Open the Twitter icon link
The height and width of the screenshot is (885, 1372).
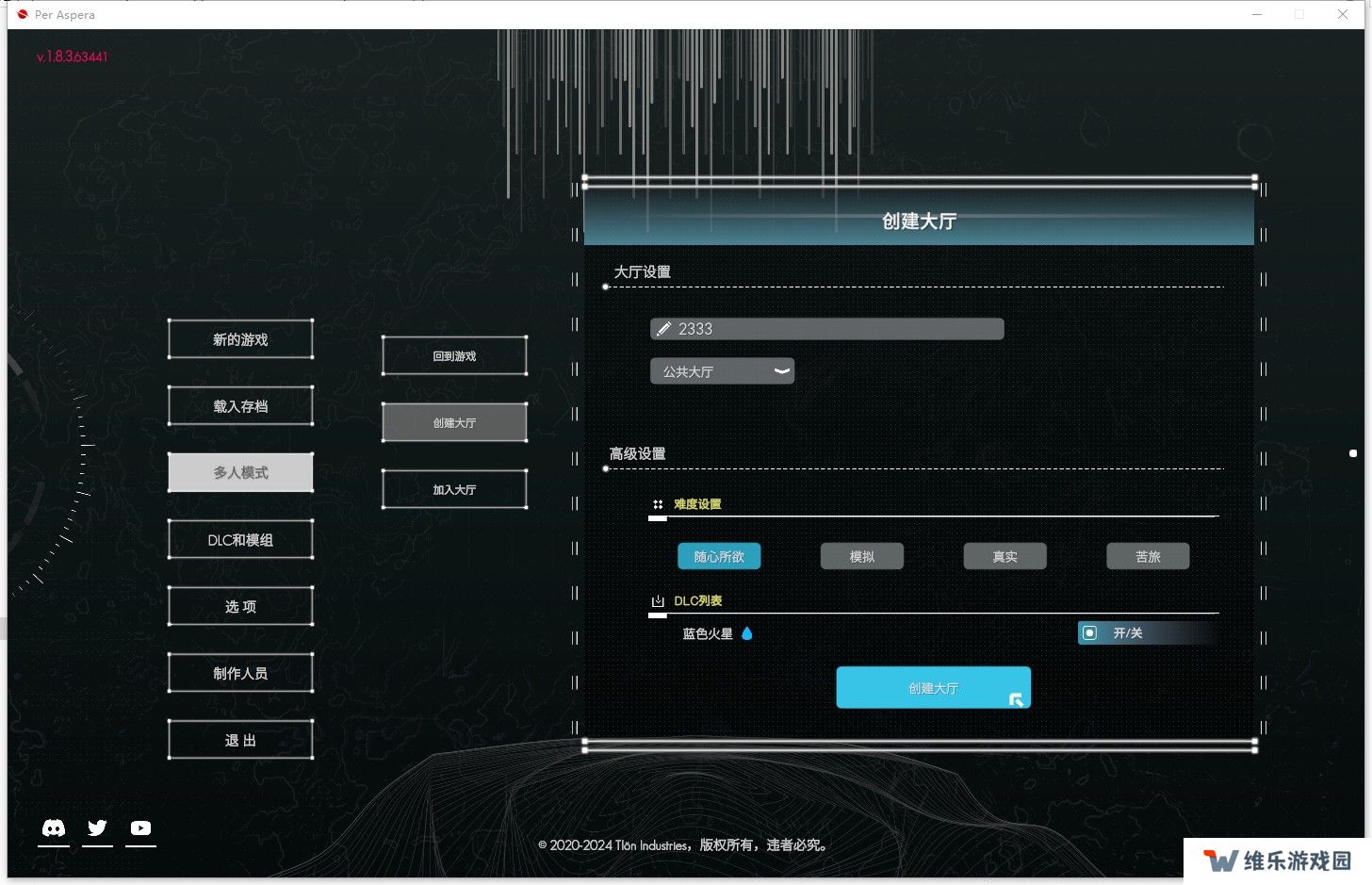click(97, 828)
